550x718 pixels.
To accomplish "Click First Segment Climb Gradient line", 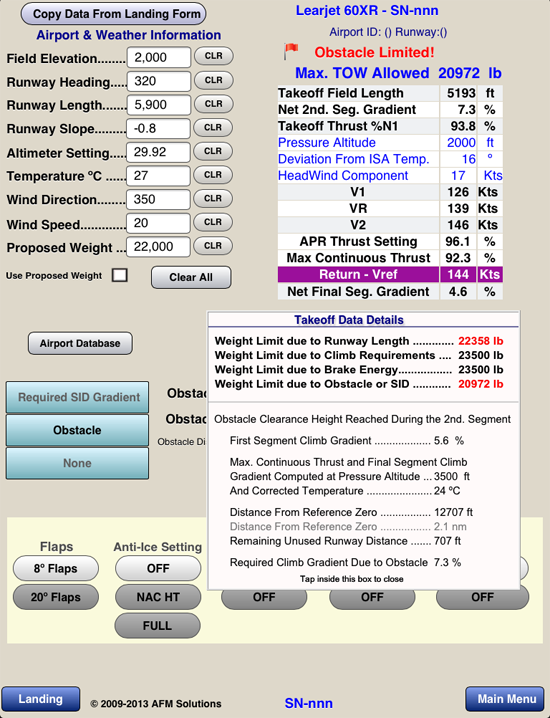I will [347, 441].
